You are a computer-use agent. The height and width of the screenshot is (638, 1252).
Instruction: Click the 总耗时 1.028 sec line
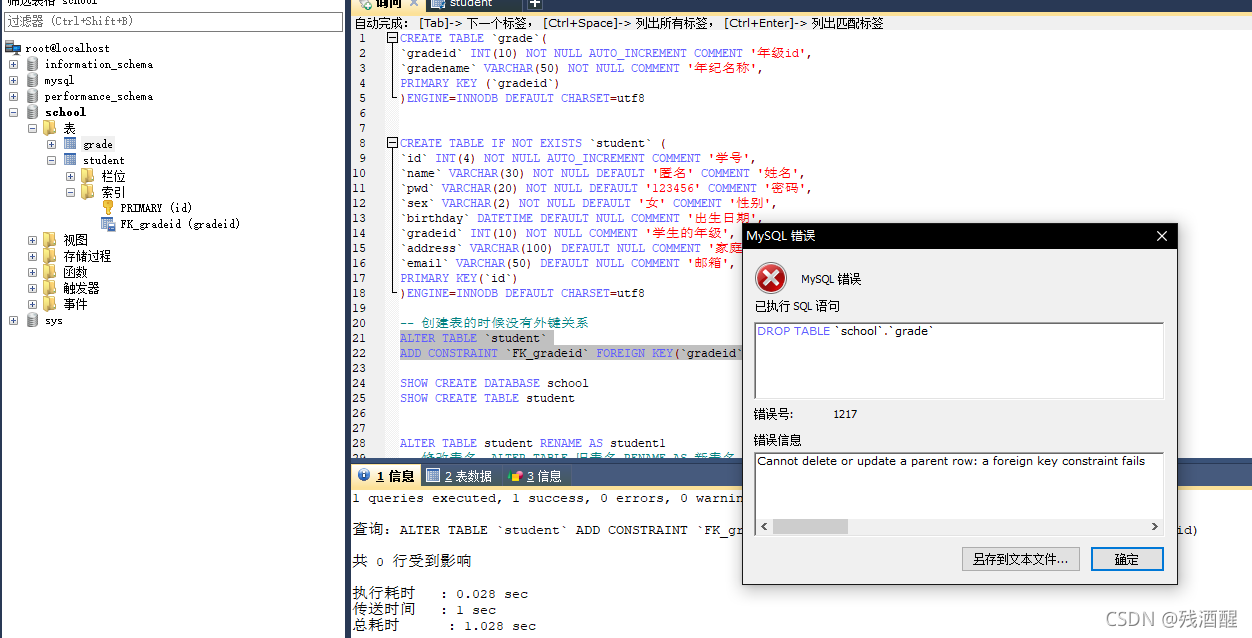point(444,626)
